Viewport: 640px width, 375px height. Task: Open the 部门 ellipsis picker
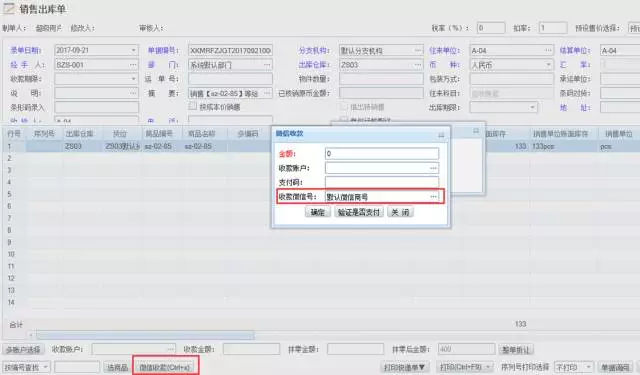click(267, 64)
